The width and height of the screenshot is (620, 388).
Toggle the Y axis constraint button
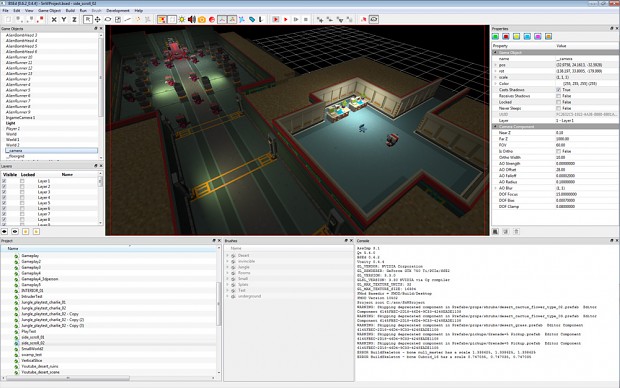64,19
